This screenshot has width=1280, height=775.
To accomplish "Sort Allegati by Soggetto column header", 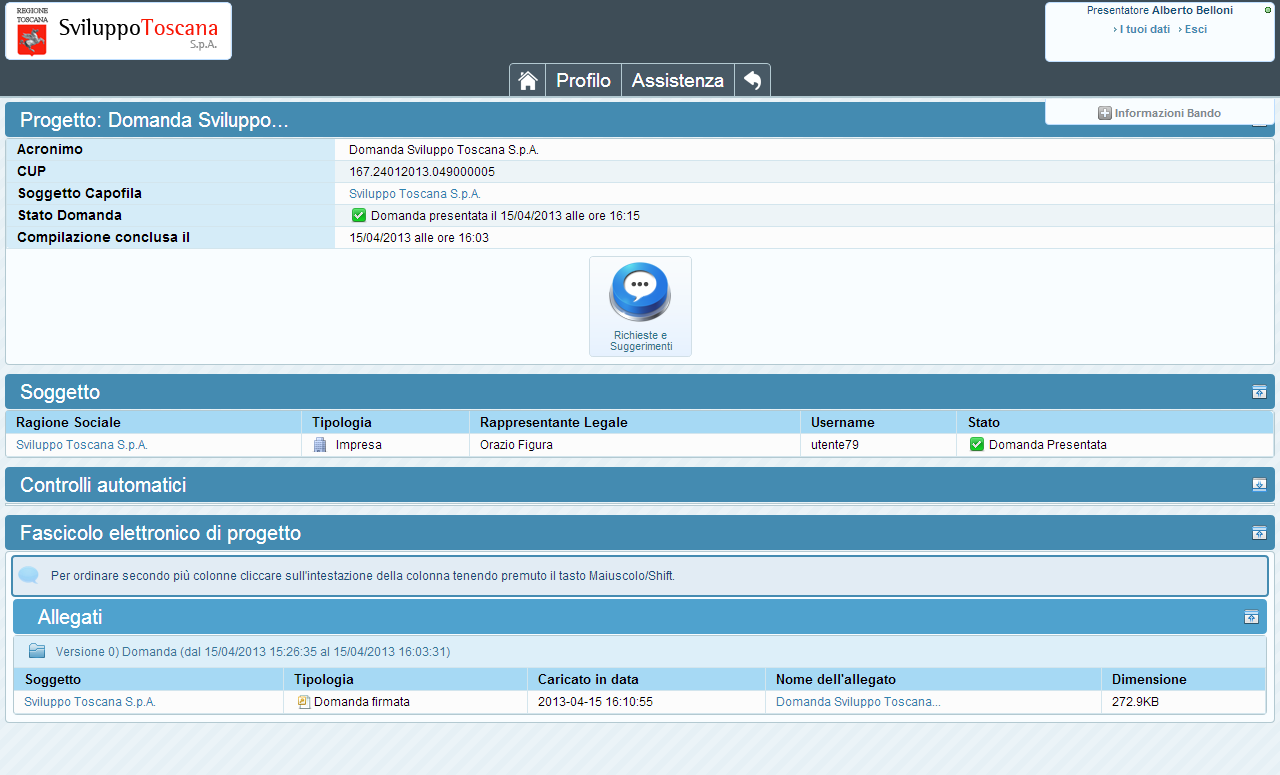I will coord(149,679).
